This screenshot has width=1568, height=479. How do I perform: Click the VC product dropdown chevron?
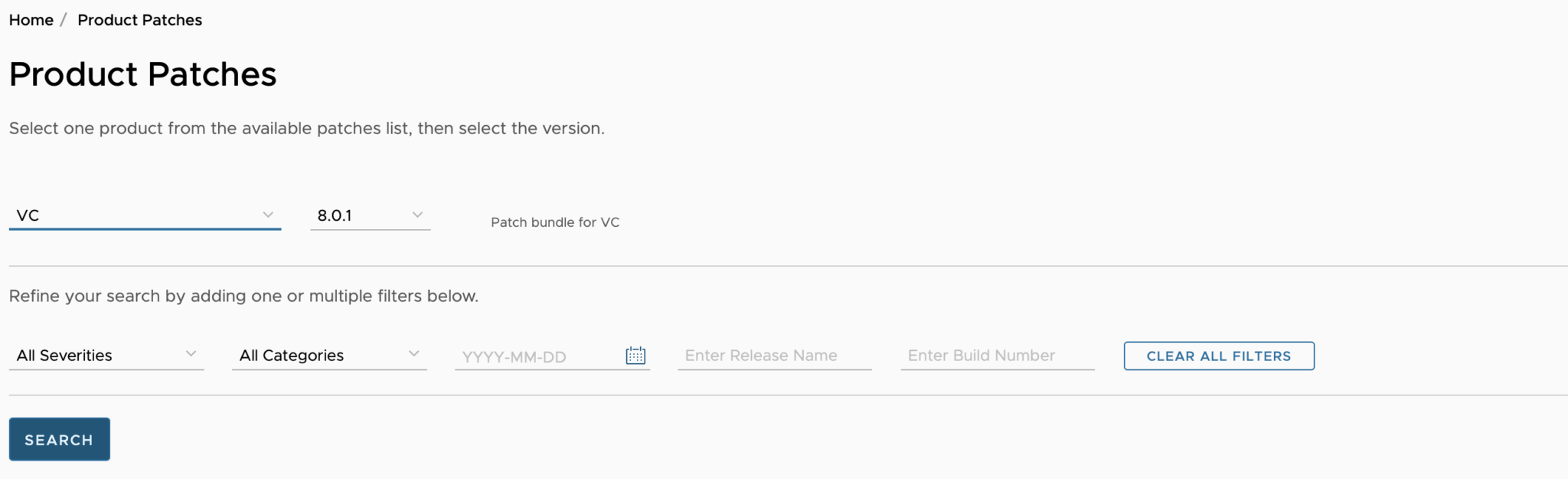(x=269, y=215)
